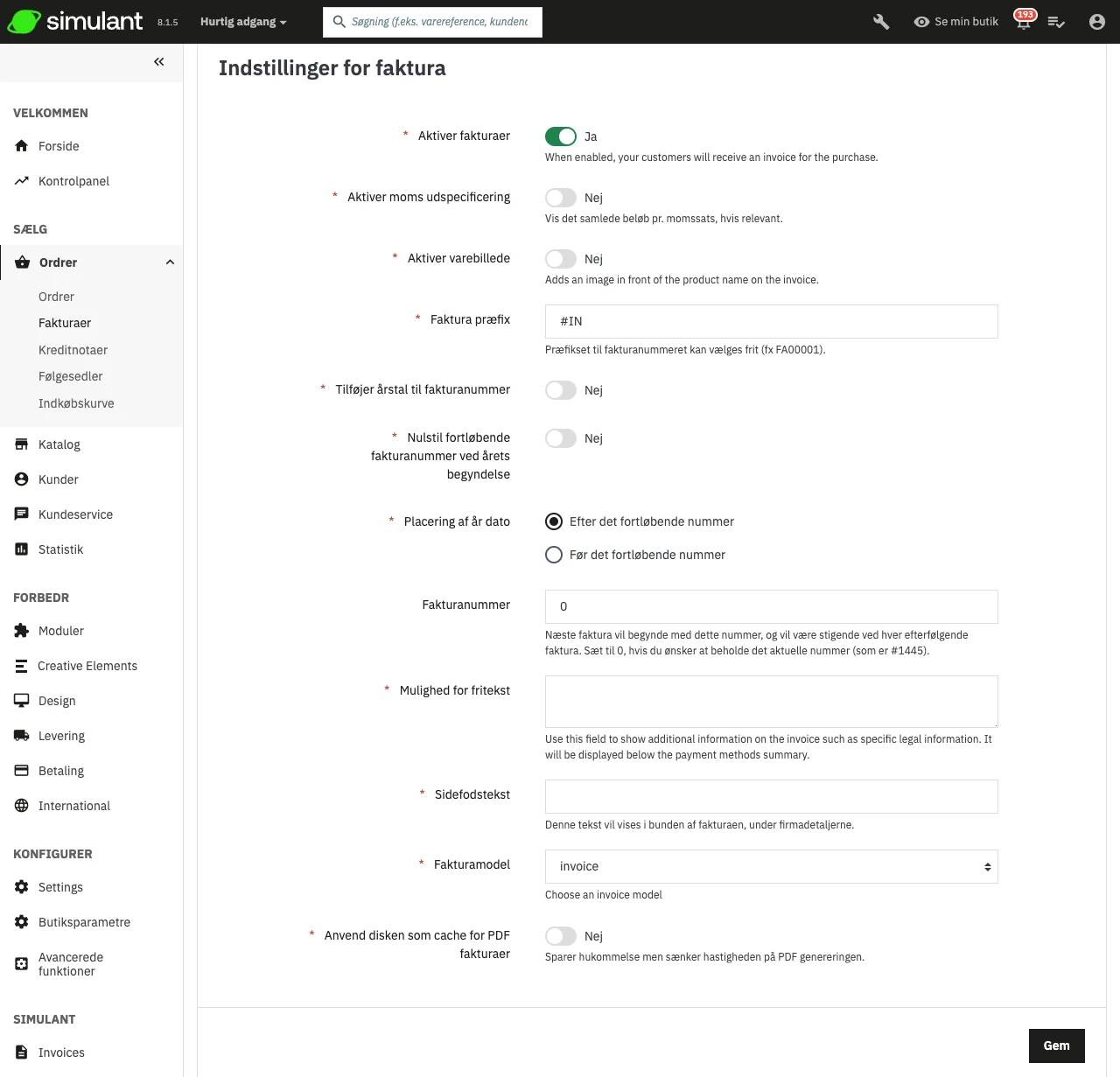
Task: Open notifications bell with 193 badge
Action: [x=1023, y=22]
